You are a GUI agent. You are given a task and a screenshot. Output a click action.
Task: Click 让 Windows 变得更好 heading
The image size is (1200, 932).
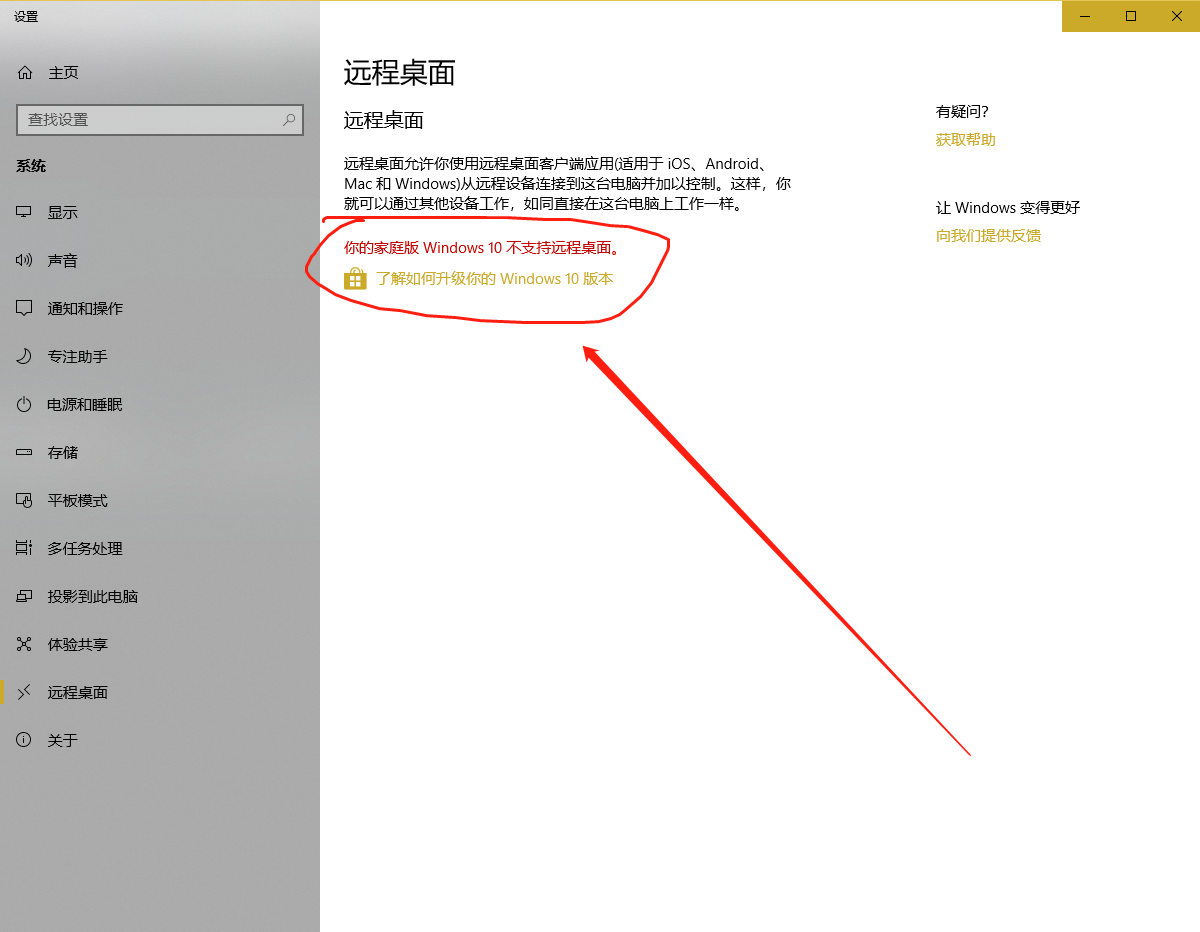tap(1008, 208)
